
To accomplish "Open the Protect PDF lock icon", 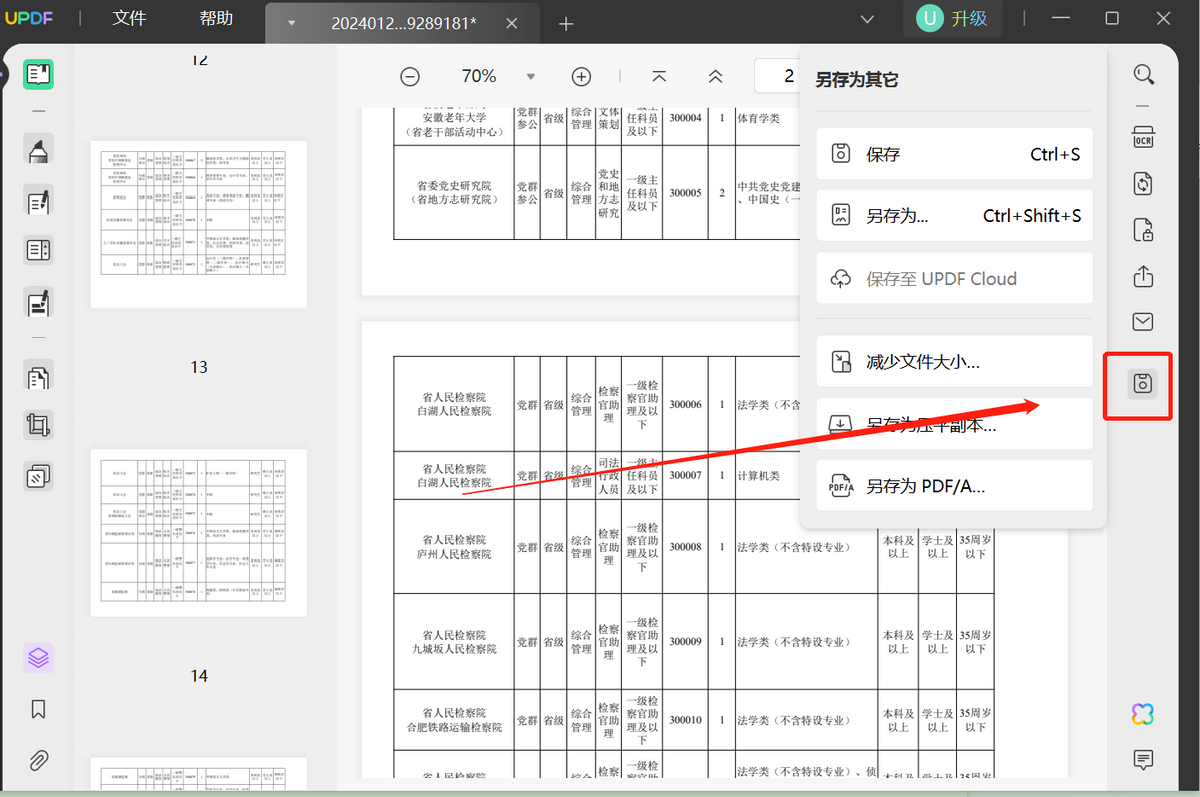I will pyautogui.click(x=1143, y=230).
